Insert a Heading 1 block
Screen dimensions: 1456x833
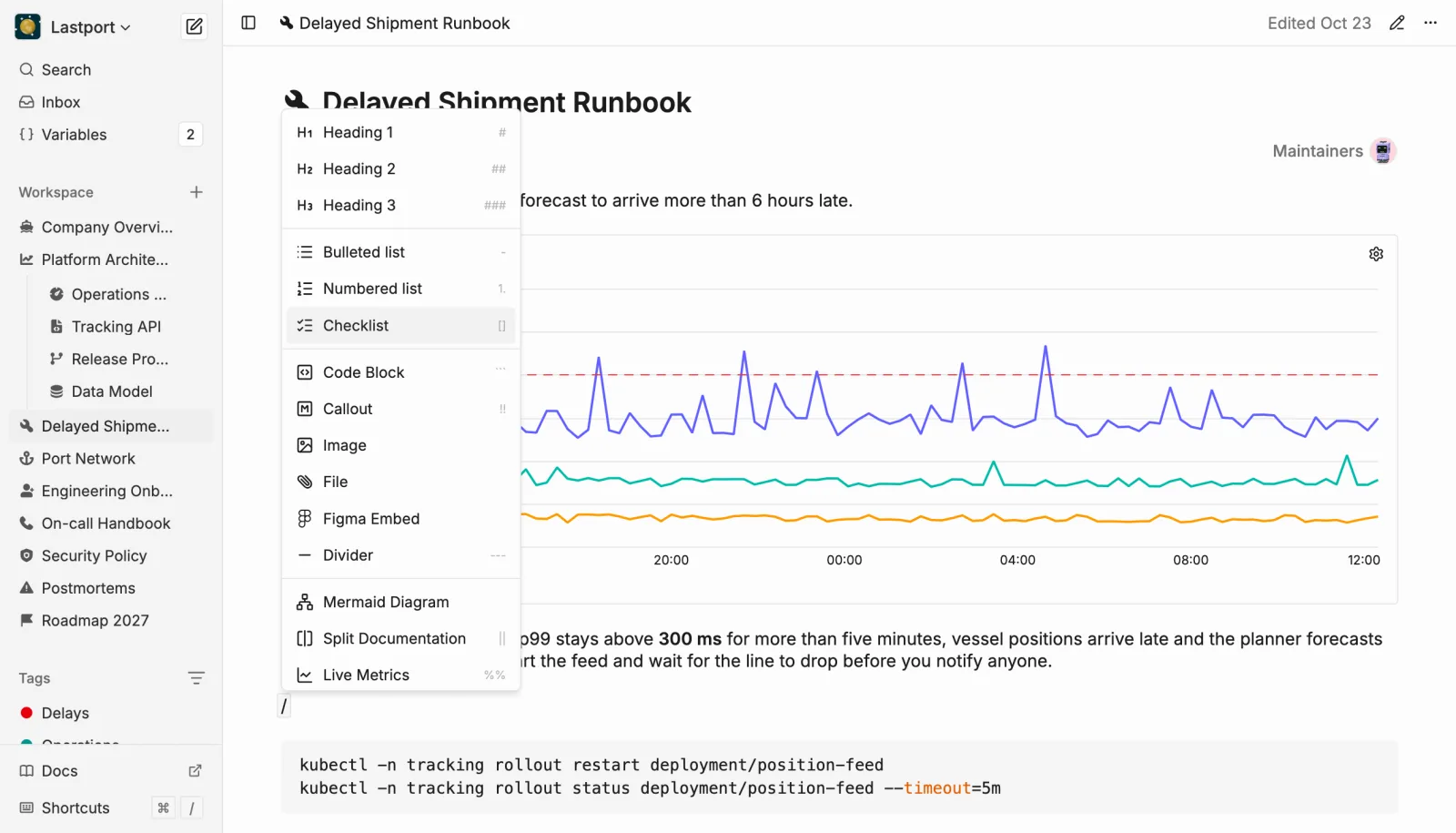point(400,133)
